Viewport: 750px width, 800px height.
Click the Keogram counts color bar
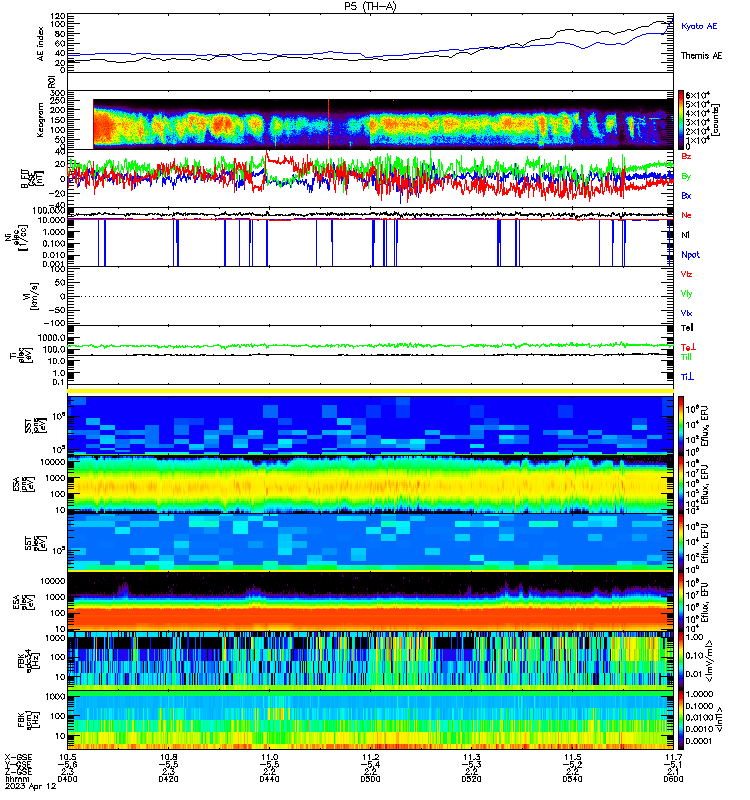point(681,120)
